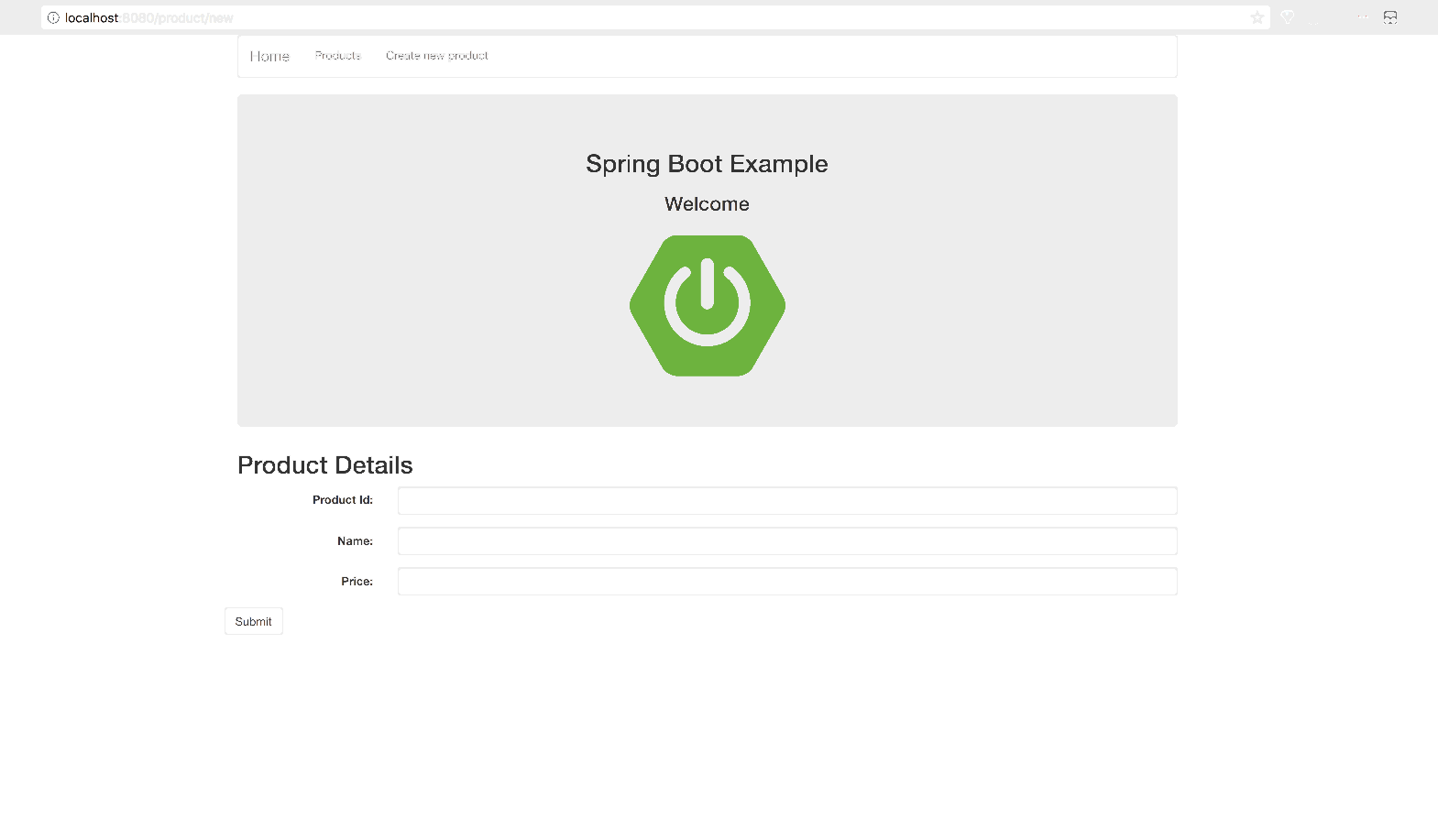Click the green Spring Boot power logo
1438x840 pixels.
(708, 306)
